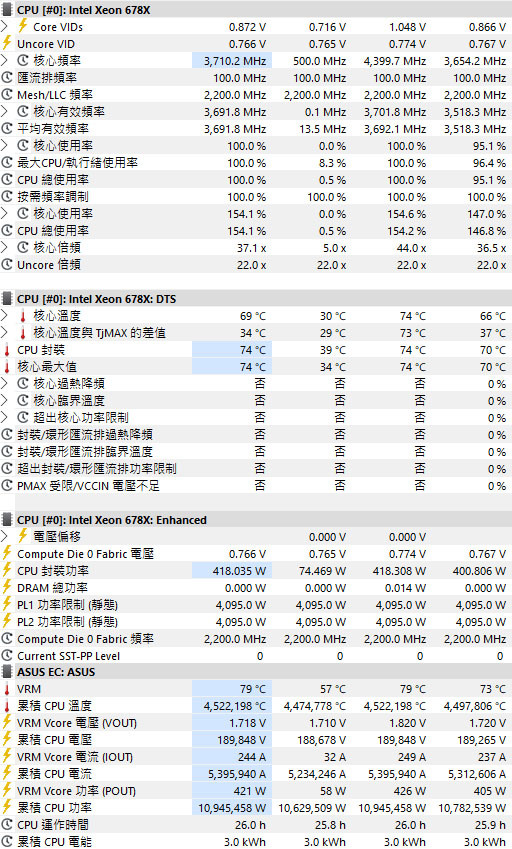Click the clock icon of Current SST-PP Level
This screenshot has height=849, width=512.
tap(7, 656)
